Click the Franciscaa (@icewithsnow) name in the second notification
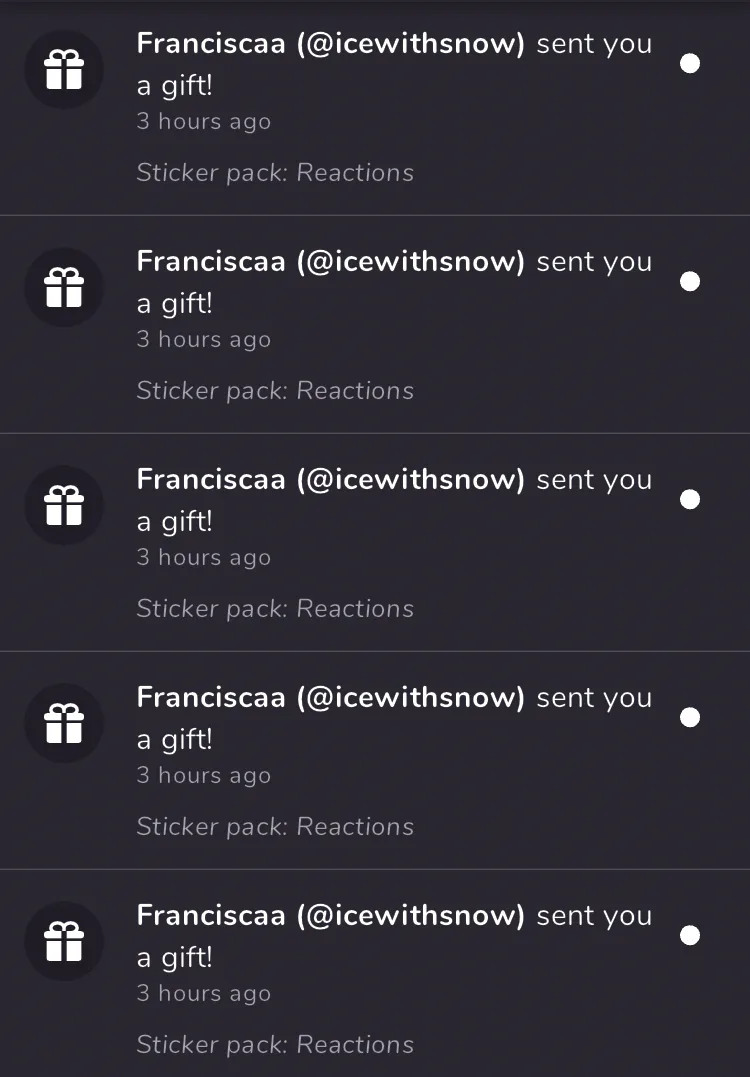Viewport: 750px width, 1077px height. tap(330, 262)
